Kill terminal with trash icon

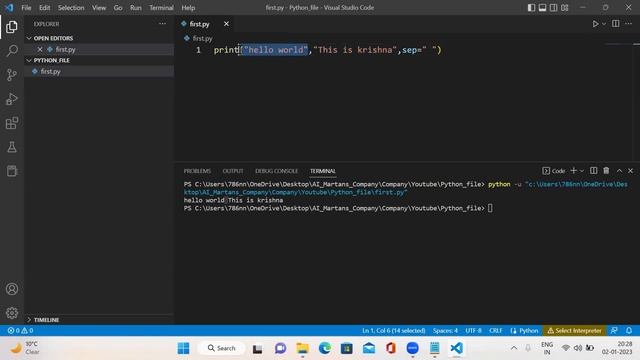click(x=606, y=171)
